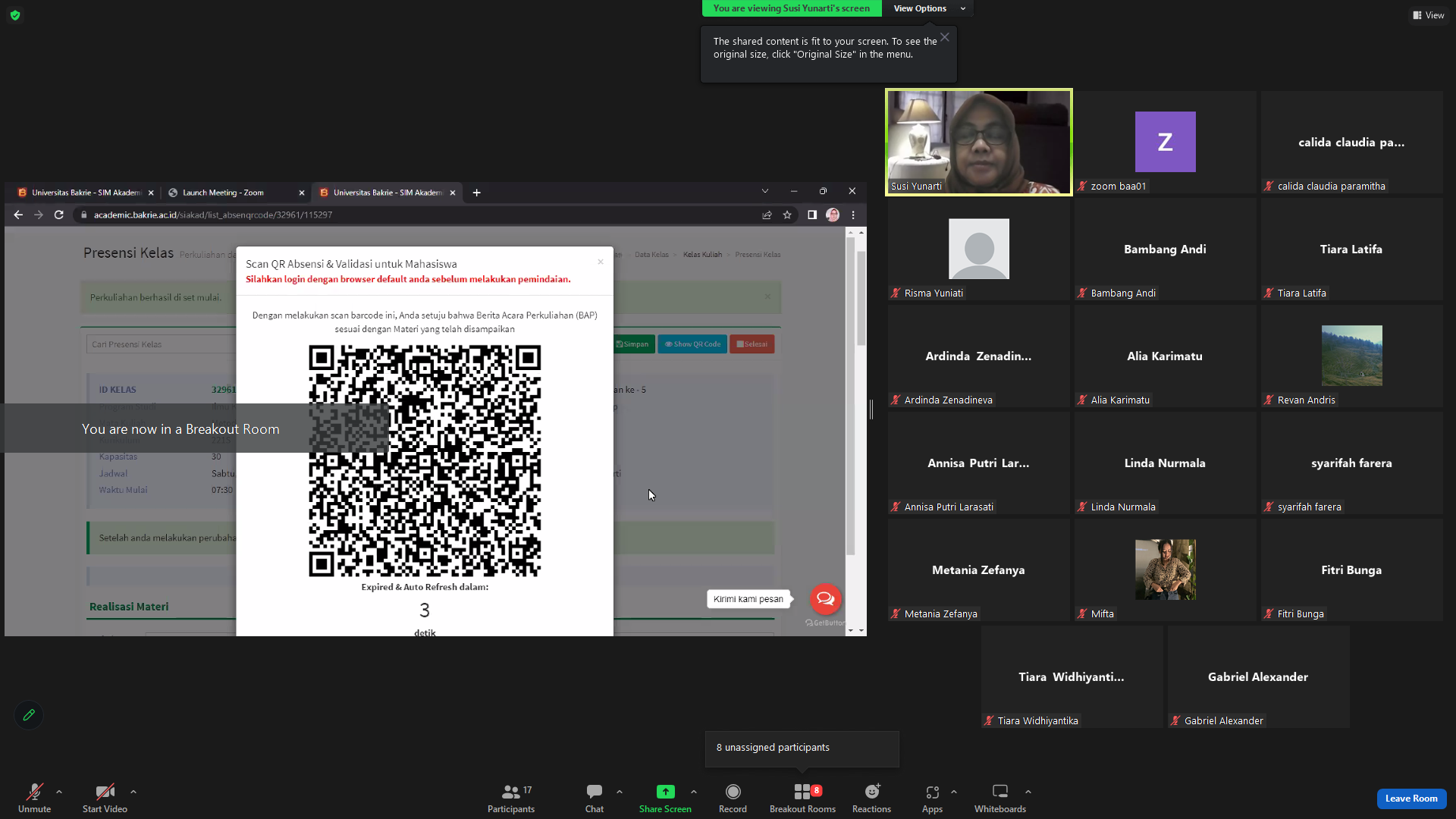This screenshot has height=819, width=1456.
Task: Start recording the meeting
Action: pos(733,799)
